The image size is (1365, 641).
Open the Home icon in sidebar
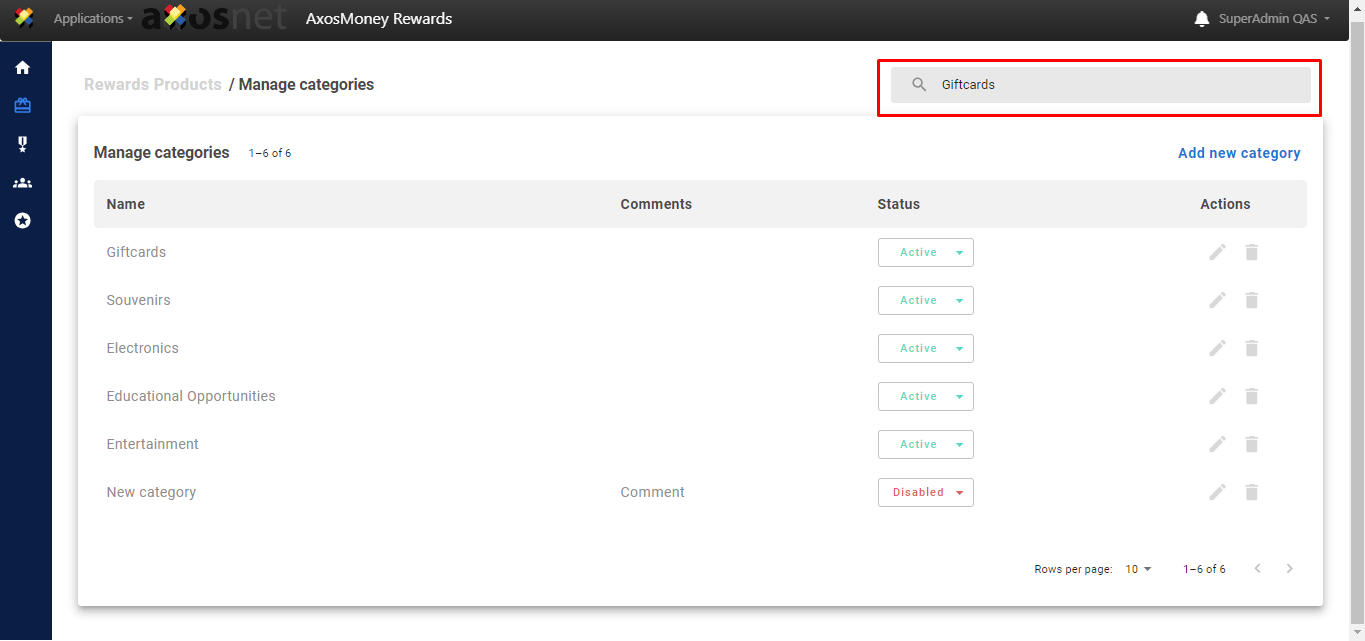coord(22,68)
